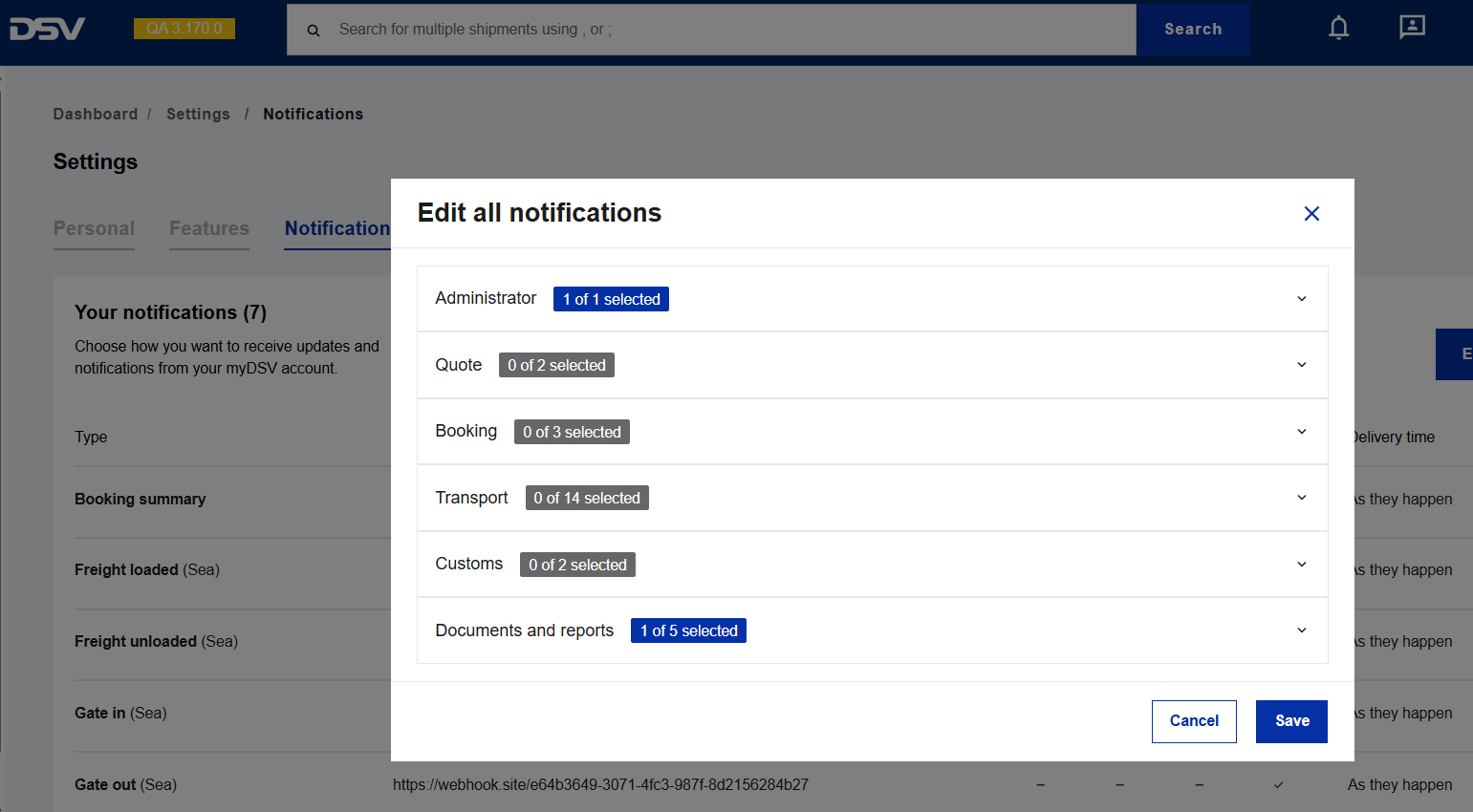This screenshot has height=812, width=1473.
Task: Expand the Transport notifications section
Action: pos(1301,498)
